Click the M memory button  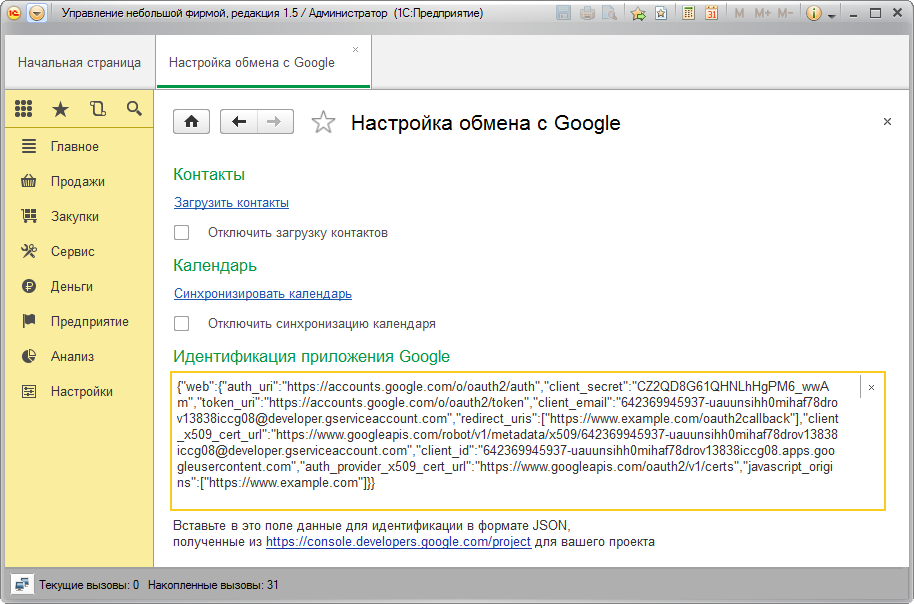pos(739,13)
